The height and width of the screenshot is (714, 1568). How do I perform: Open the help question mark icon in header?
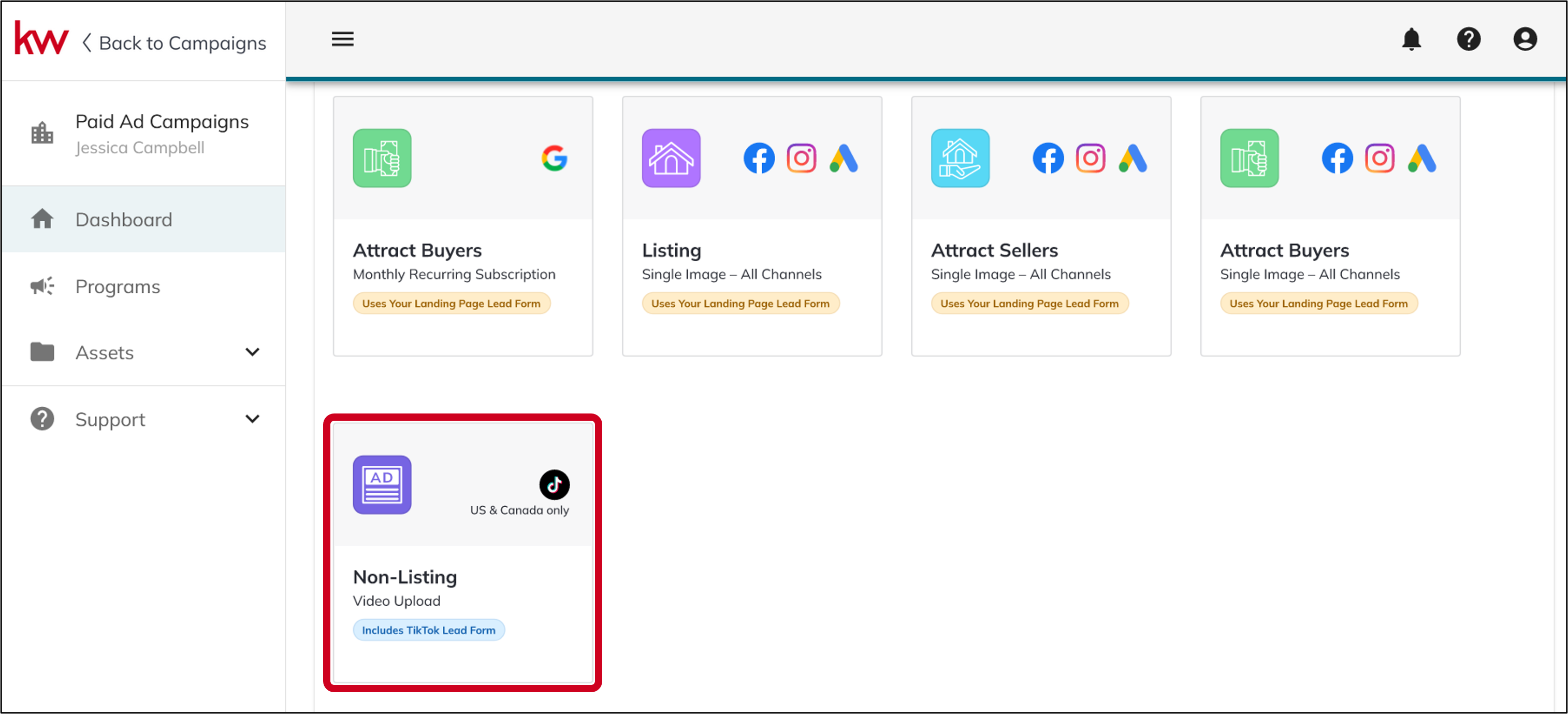[1469, 39]
